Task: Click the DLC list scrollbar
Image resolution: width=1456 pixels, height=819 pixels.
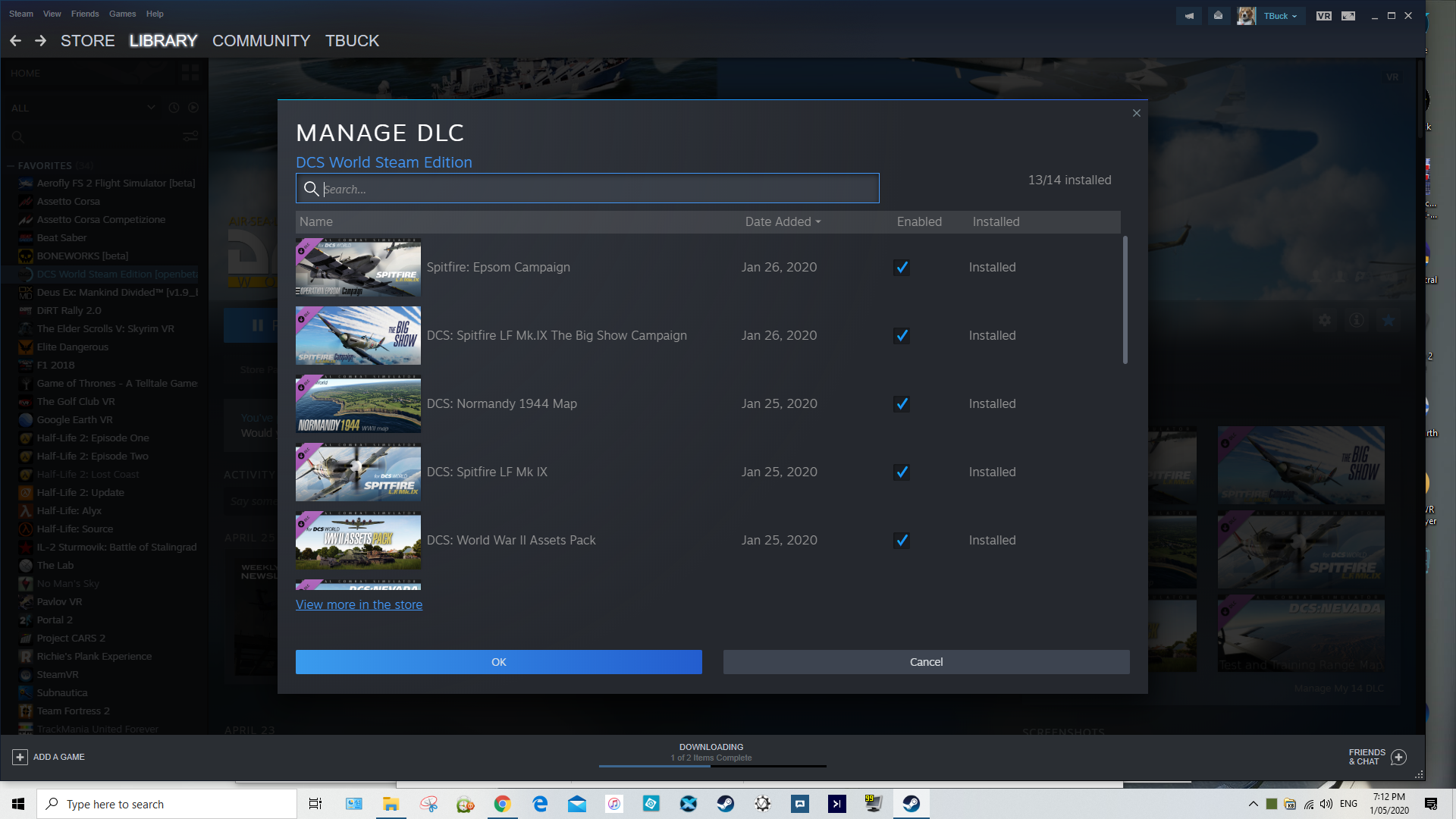Action: coord(1125,300)
